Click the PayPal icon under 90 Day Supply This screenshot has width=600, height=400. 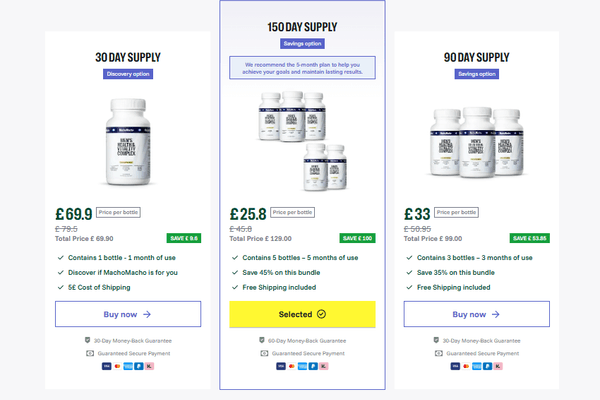489,366
